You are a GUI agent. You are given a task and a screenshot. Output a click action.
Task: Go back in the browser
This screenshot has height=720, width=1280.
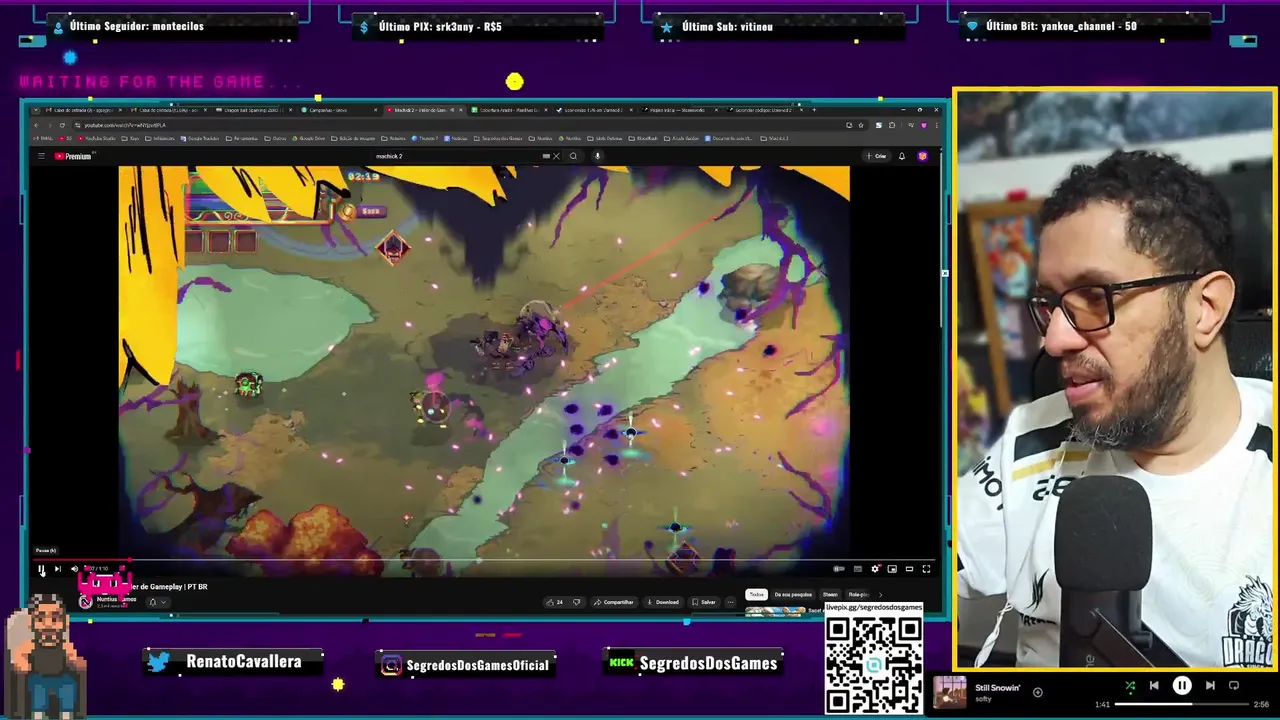(x=36, y=125)
